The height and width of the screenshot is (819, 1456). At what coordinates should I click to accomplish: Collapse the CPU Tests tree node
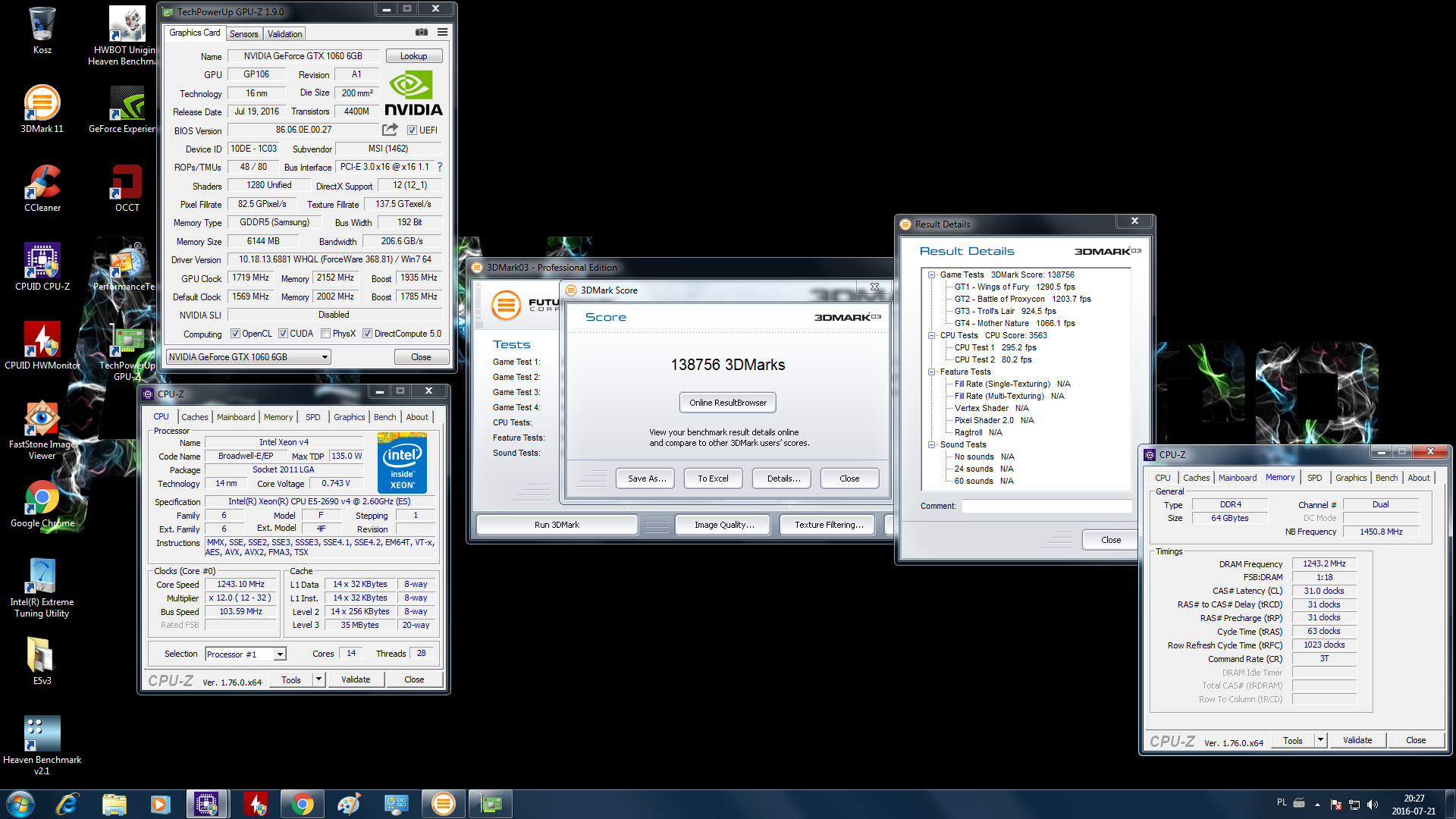click(931, 335)
